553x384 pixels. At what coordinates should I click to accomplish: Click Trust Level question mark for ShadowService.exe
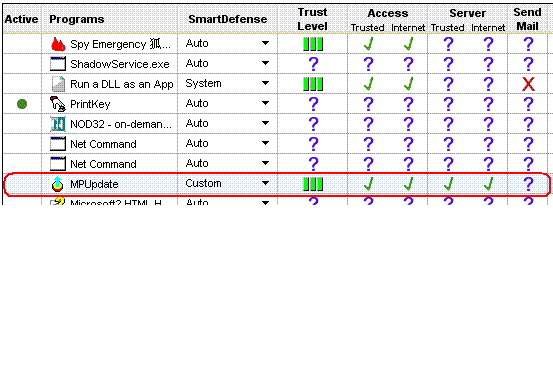(x=313, y=64)
